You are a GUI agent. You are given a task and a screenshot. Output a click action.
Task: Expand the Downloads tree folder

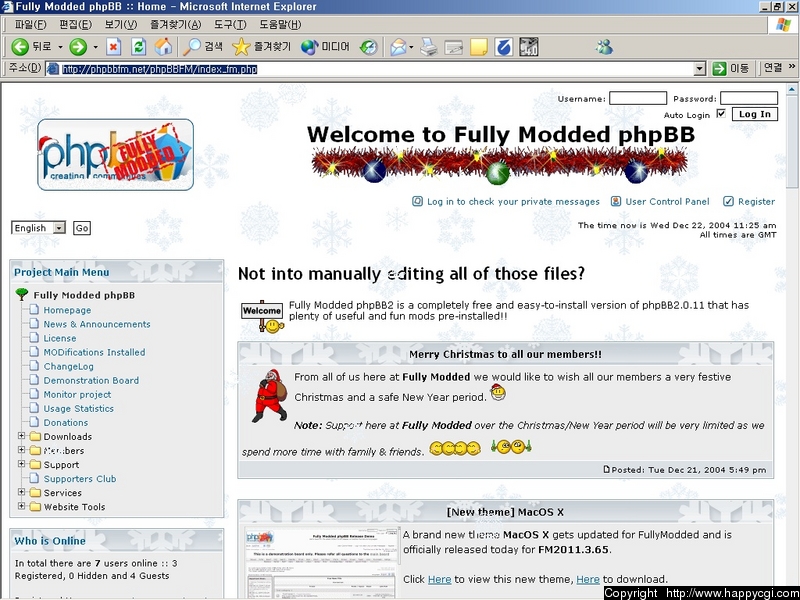click(21, 436)
